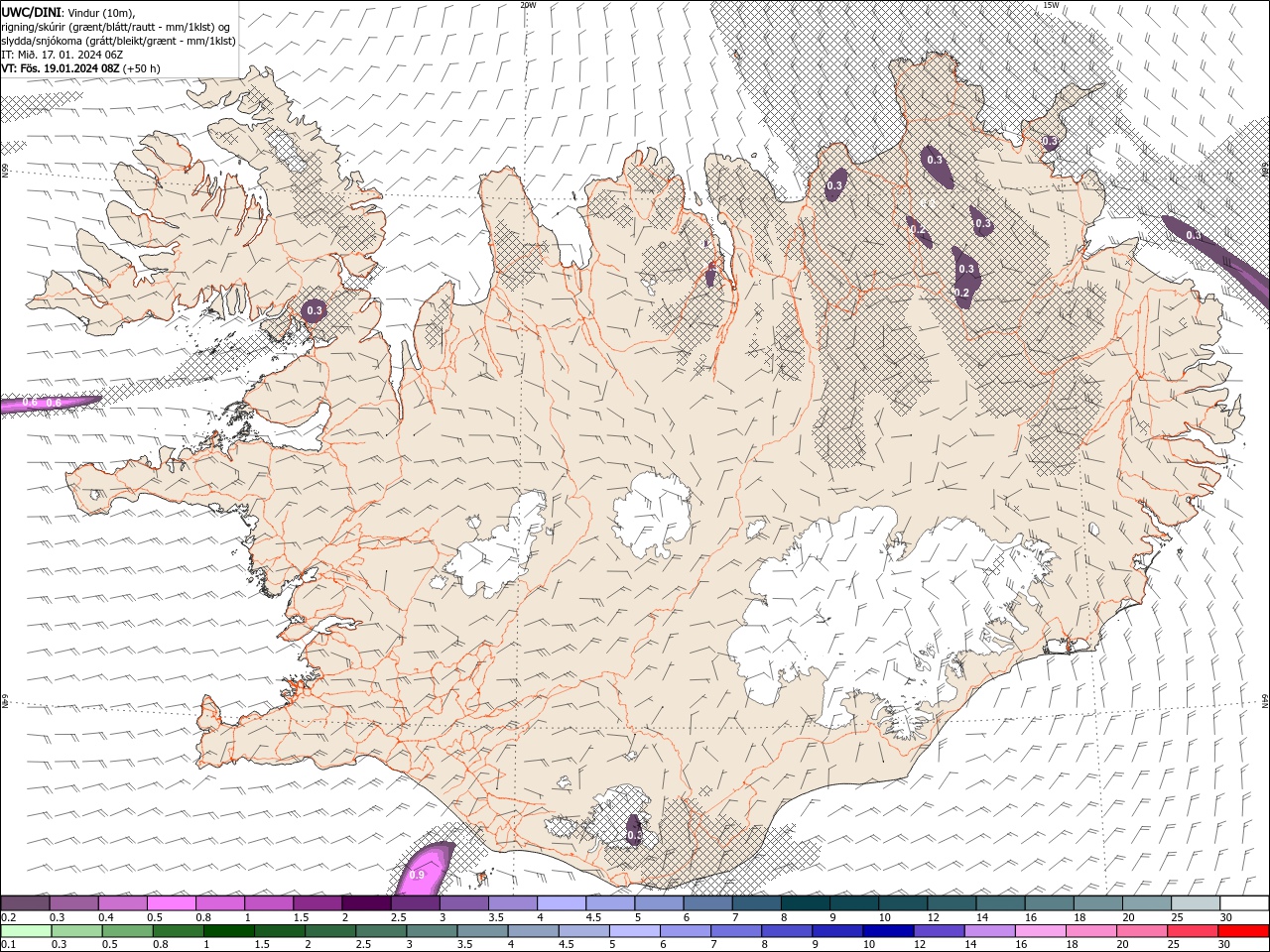
Task: Select the pale pink 16 swatch in lower legend row
Action: click(x=1040, y=931)
